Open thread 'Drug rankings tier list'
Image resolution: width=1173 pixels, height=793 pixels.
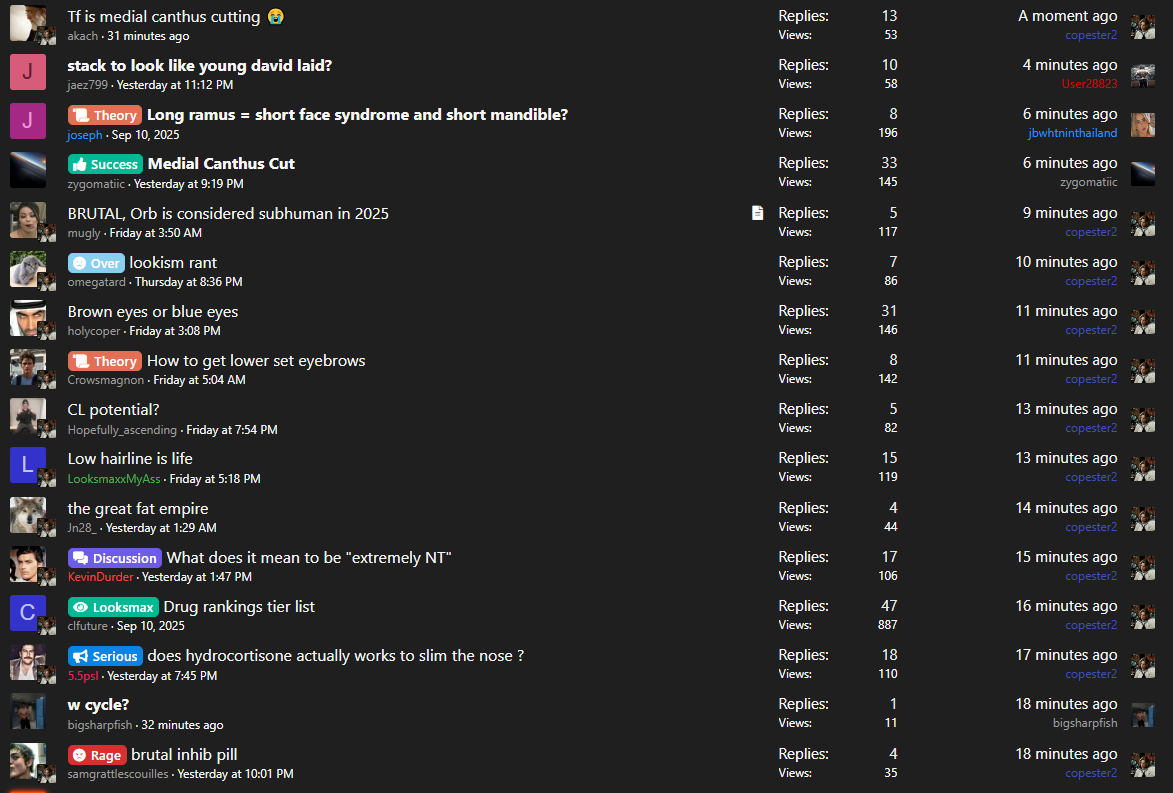239,607
